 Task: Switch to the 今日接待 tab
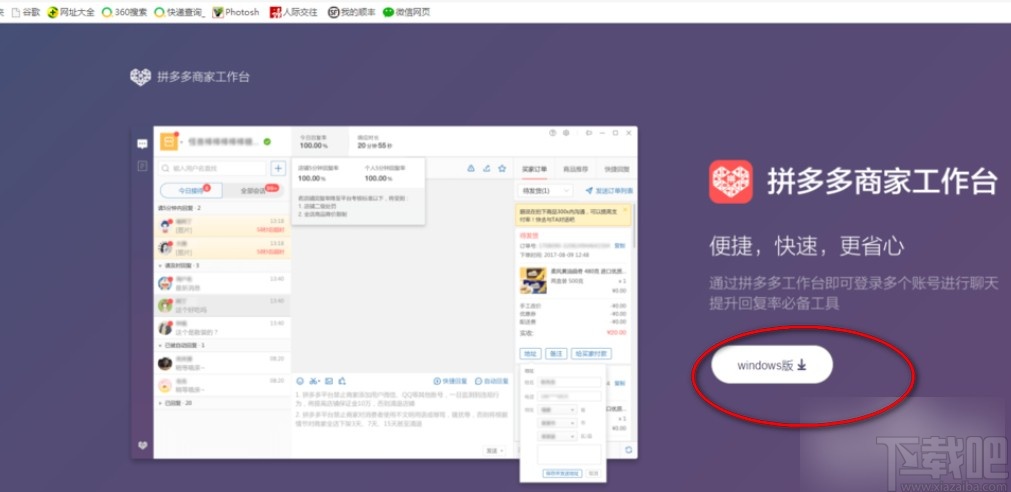coord(191,191)
